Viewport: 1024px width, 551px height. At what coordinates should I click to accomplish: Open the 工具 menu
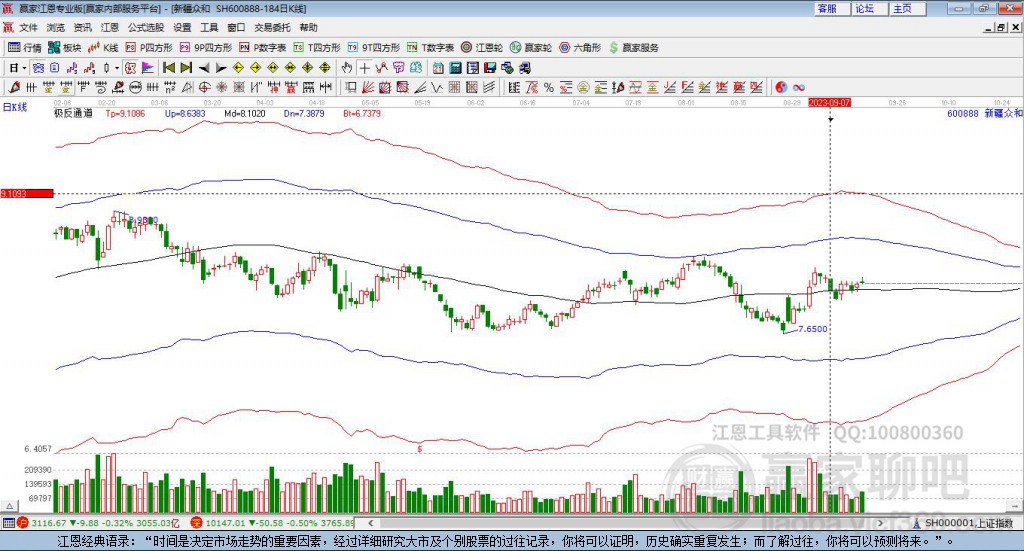pos(209,27)
